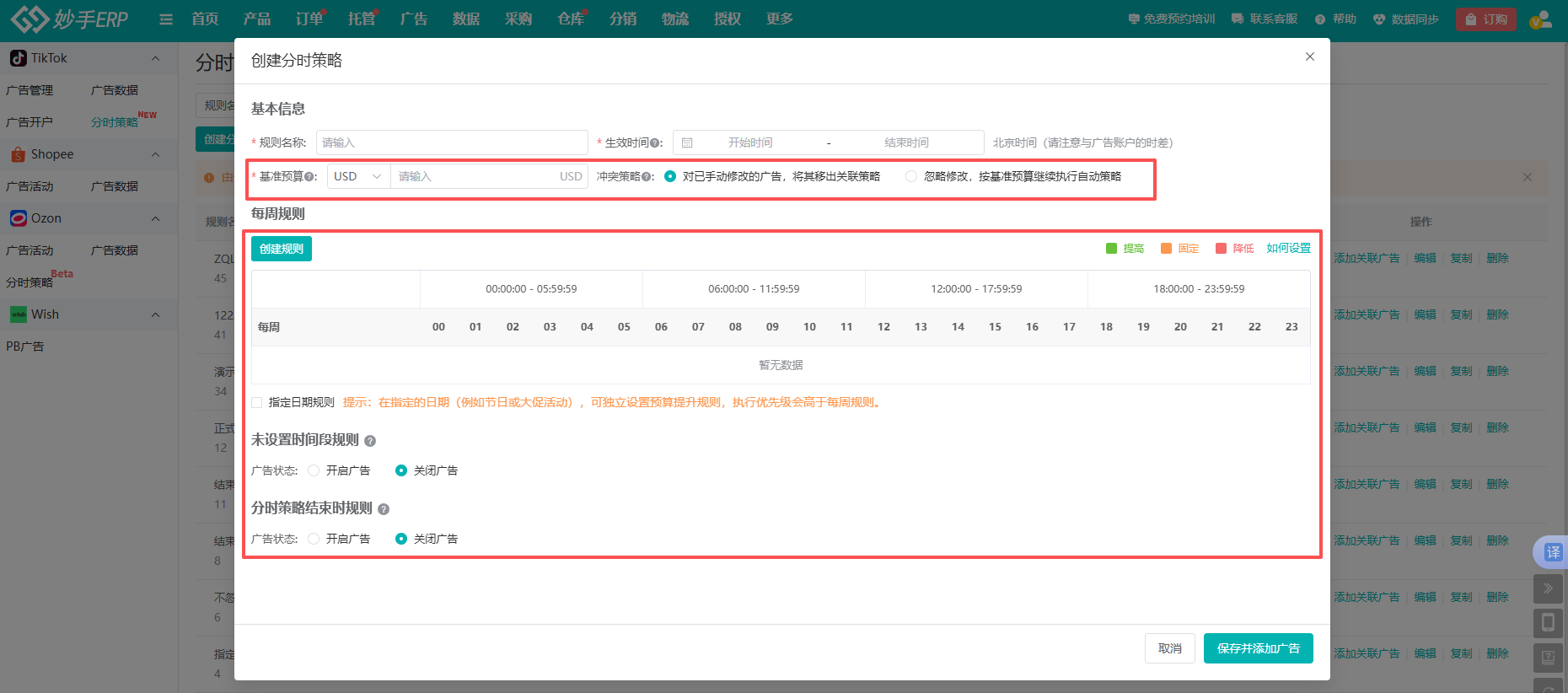The width and height of the screenshot is (1568, 693).
Task: Click the hamburger menu icon in header
Action: coord(166,19)
